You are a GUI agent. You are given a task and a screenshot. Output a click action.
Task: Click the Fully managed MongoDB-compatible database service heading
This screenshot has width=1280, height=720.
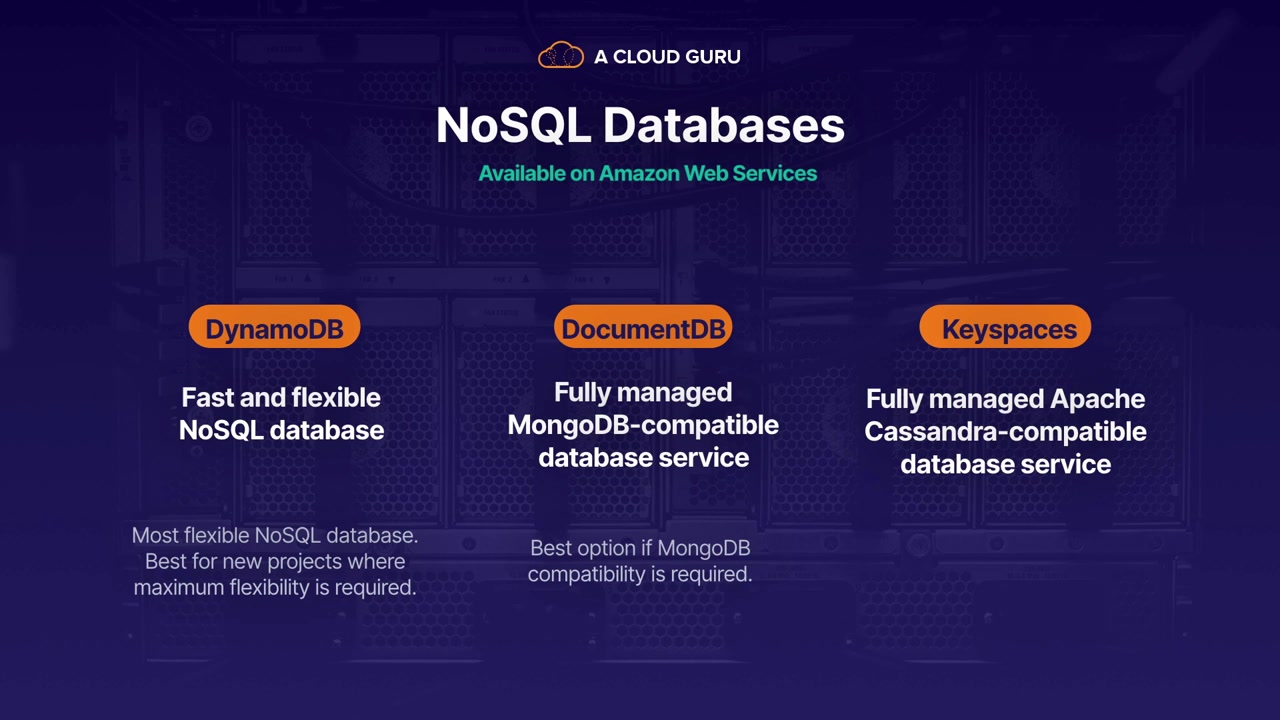pyautogui.click(x=643, y=424)
